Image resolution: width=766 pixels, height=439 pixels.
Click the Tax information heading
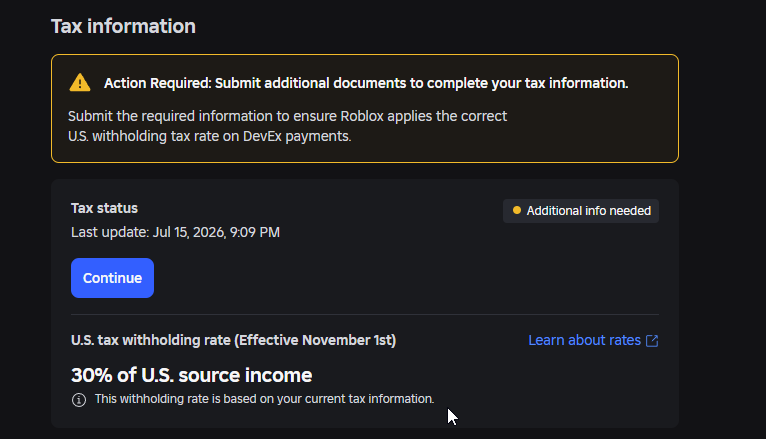(x=123, y=26)
